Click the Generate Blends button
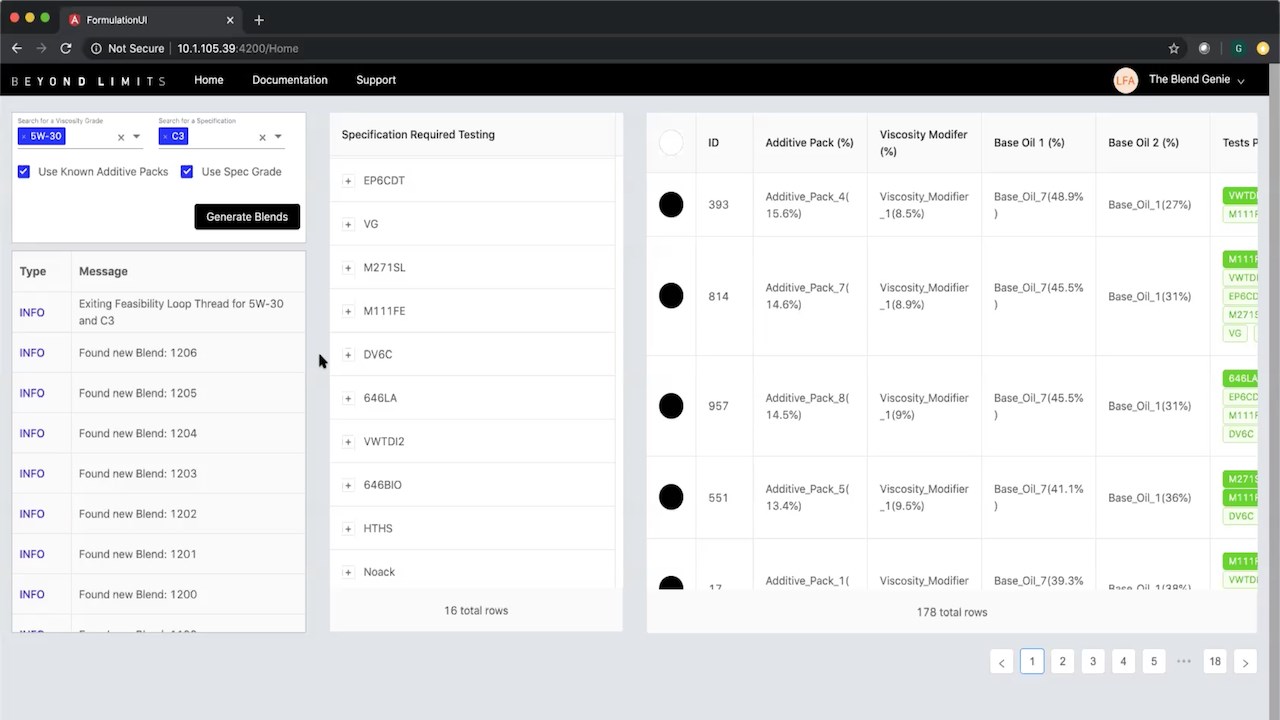Image resolution: width=1280 pixels, height=720 pixels. (247, 217)
